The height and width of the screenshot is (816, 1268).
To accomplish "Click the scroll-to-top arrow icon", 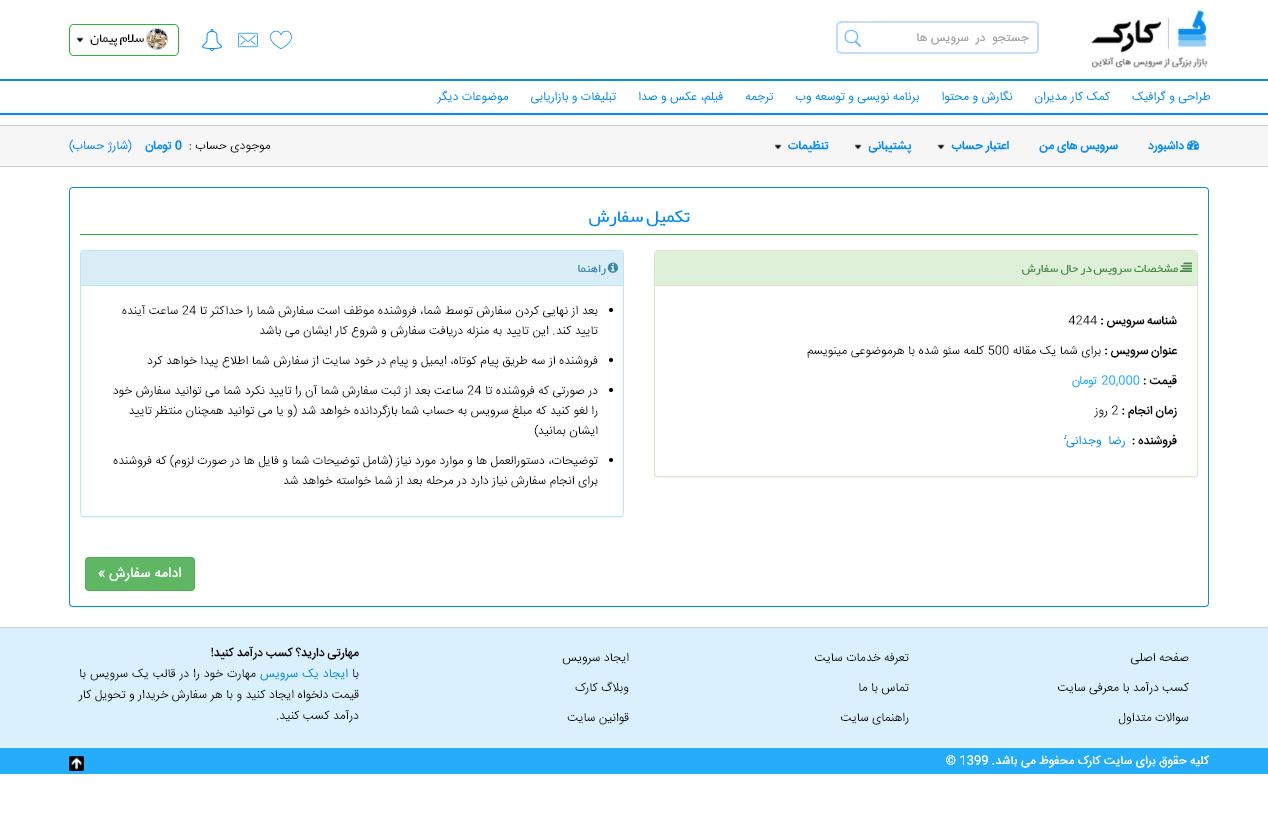I will 76,763.
